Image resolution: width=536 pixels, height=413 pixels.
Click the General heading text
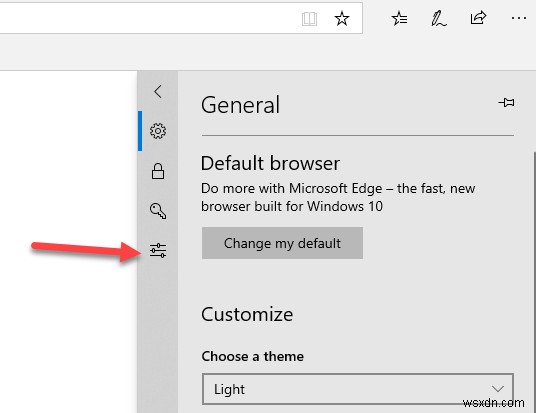click(240, 105)
